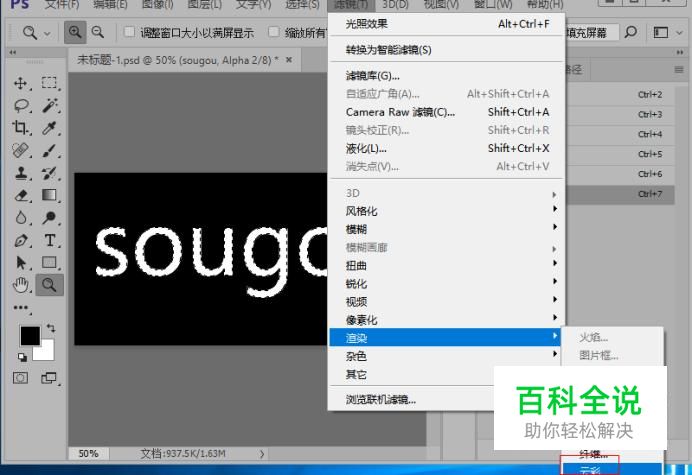Open the 文件(F) menu
The image size is (692, 475).
pyautogui.click(x=62, y=4)
